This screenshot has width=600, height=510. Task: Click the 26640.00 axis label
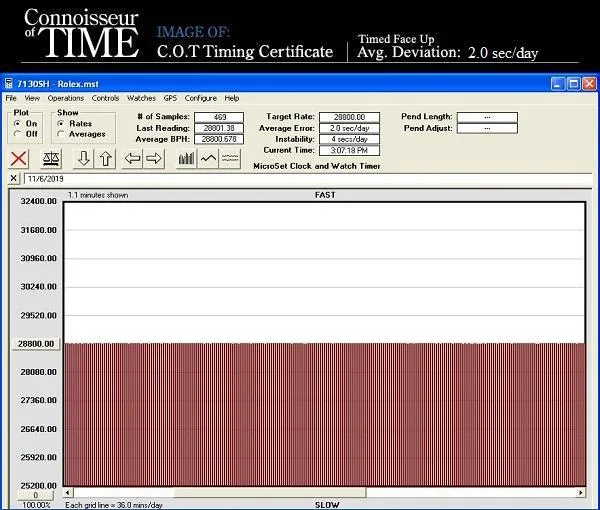pyautogui.click(x=38, y=429)
